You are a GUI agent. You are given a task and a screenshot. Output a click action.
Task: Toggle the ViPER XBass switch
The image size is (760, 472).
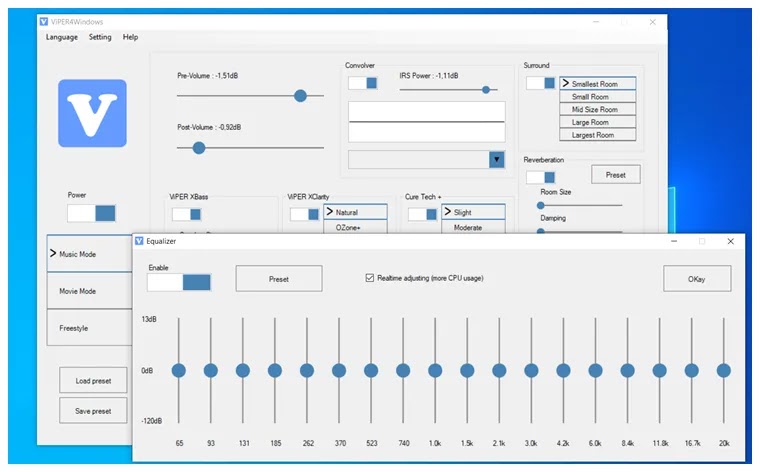coord(187,214)
